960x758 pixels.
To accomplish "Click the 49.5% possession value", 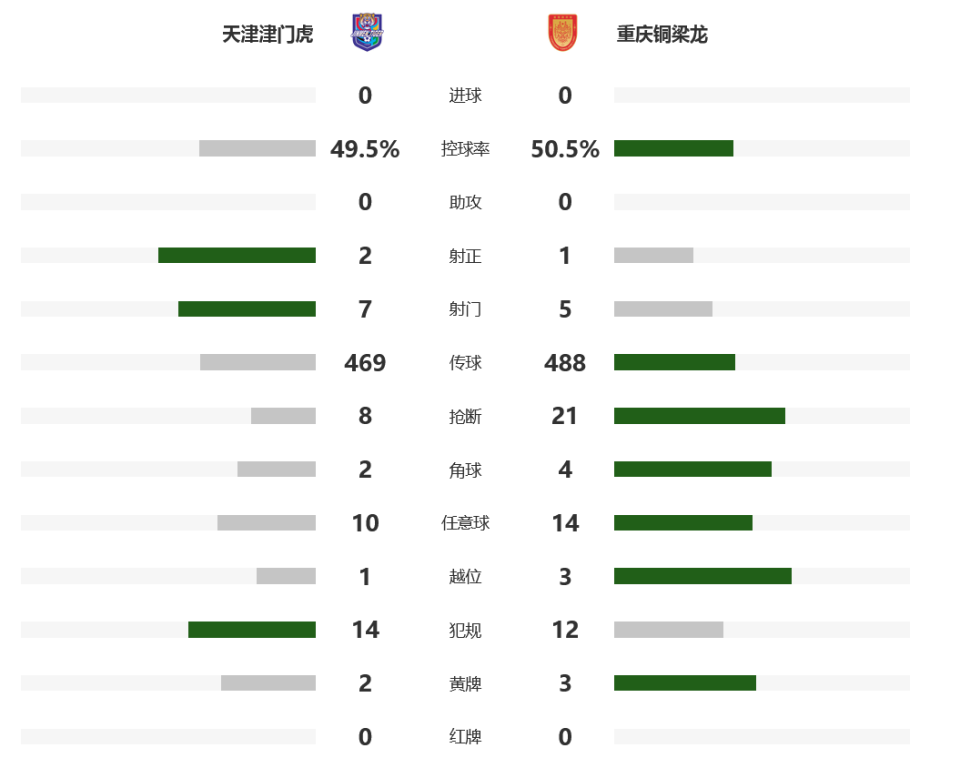I will click(x=365, y=149).
